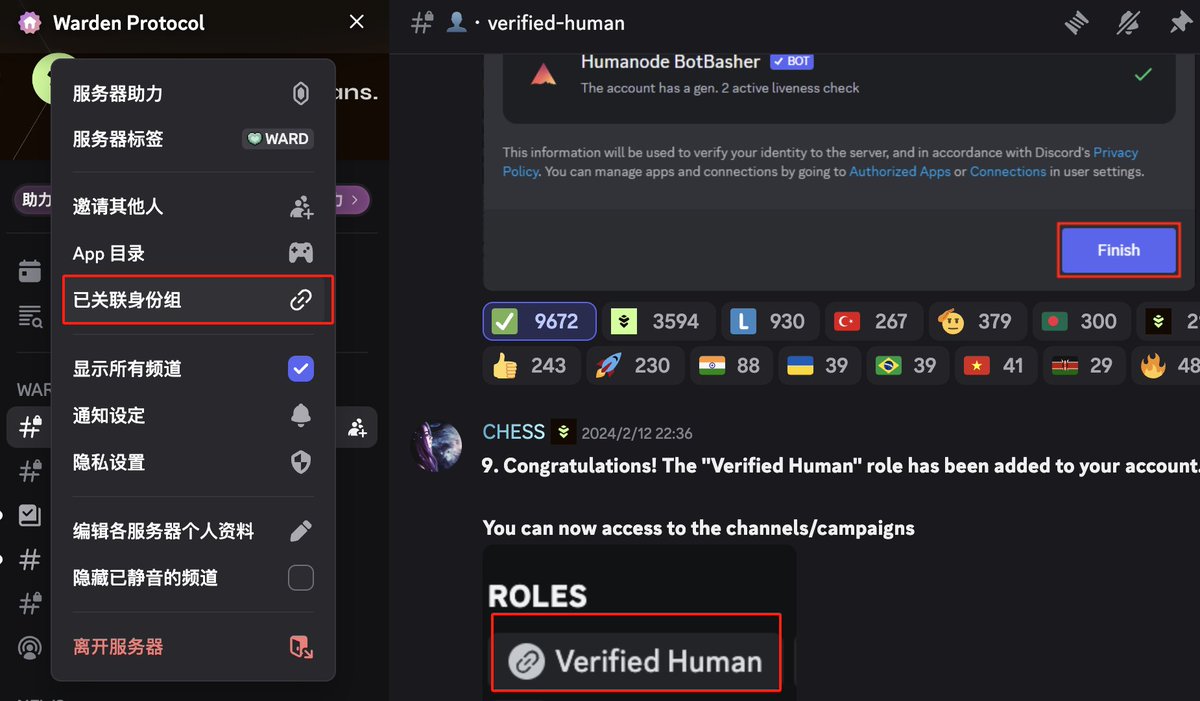Screen dimensions: 1200x701
Task: Click the CHESS user avatar
Action: (x=438, y=446)
